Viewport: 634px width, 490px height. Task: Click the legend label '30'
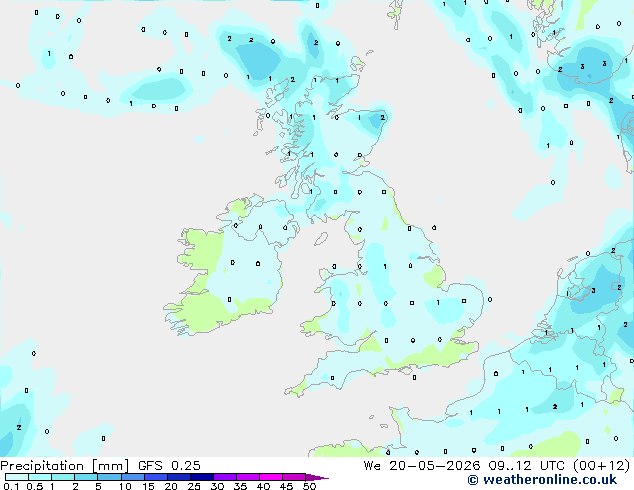[x=217, y=486]
